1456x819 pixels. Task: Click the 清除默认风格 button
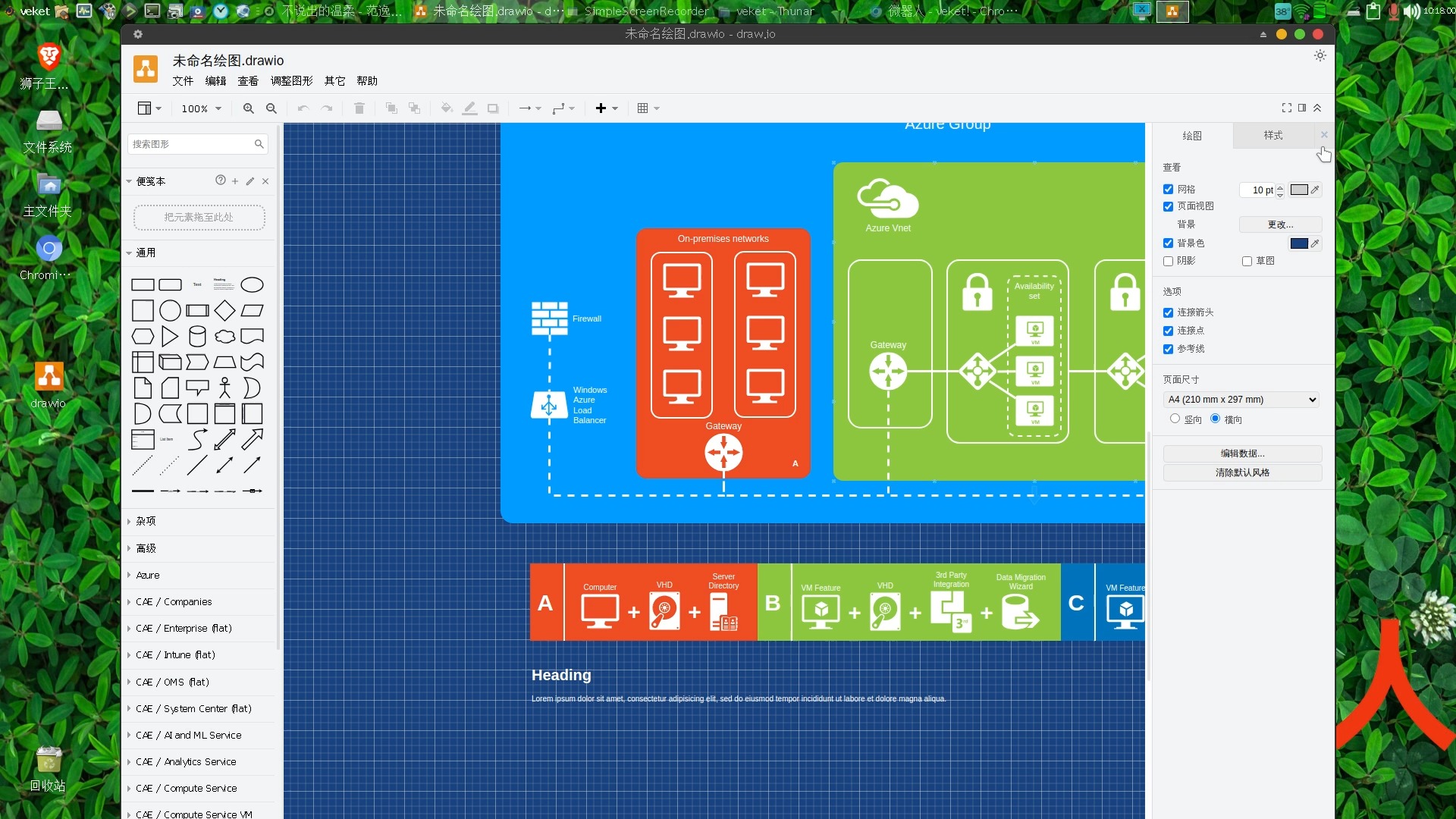(1242, 472)
